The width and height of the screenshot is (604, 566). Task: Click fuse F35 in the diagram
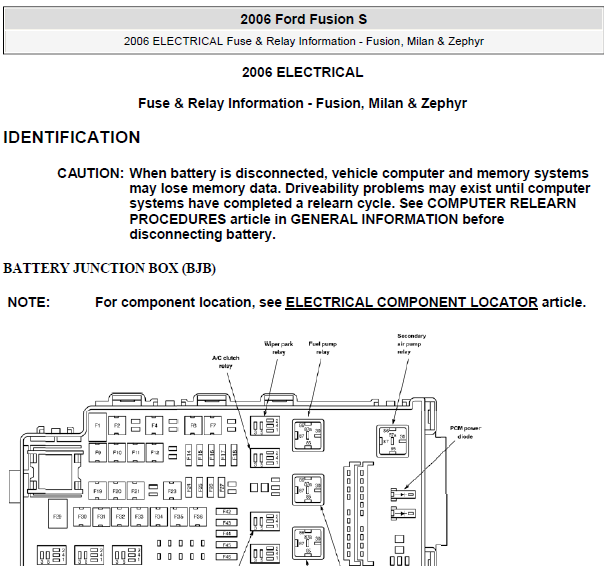tap(178, 517)
